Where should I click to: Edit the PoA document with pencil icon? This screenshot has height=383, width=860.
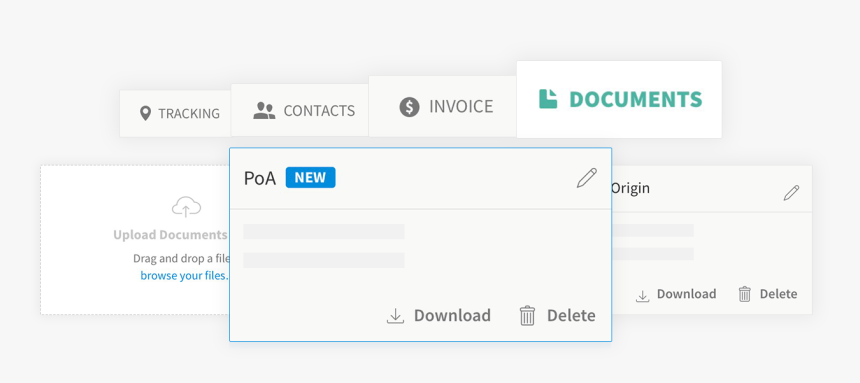[586, 178]
